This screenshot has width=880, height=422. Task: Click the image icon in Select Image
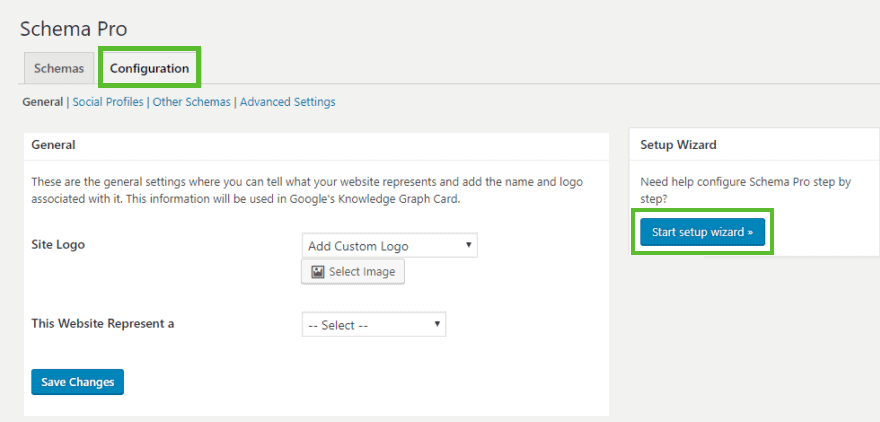pyautogui.click(x=318, y=272)
